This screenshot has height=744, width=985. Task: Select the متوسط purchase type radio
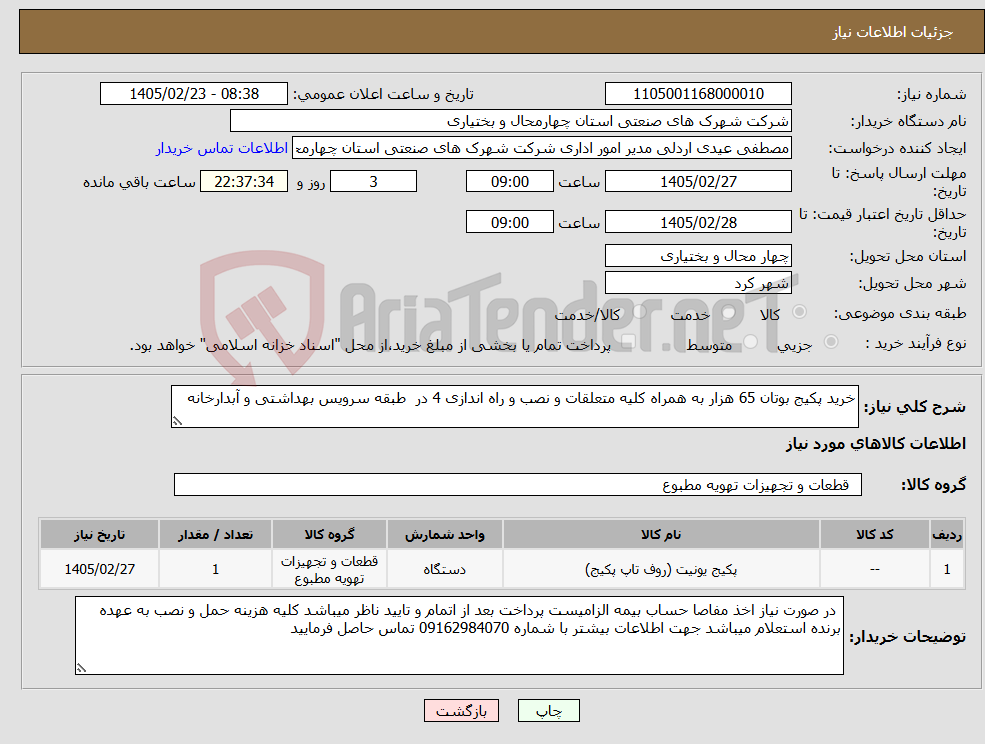coord(751,342)
